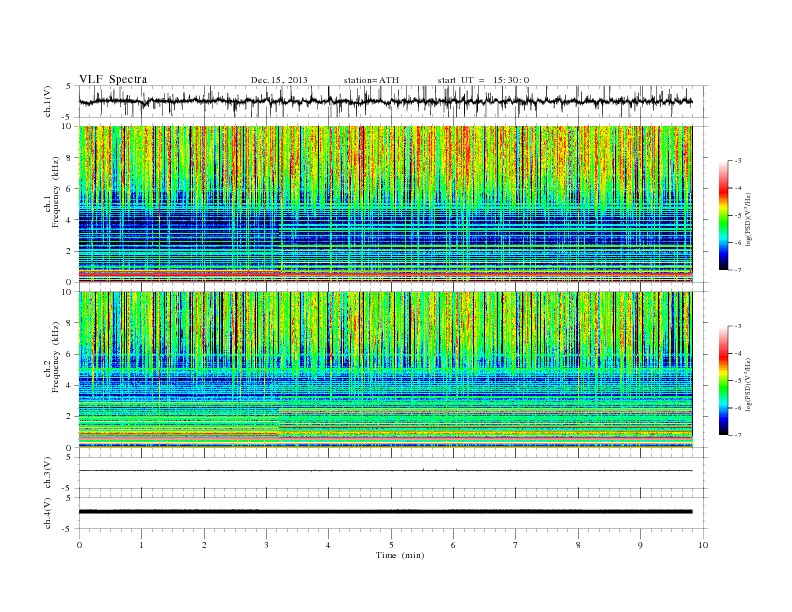792x612 pixels.
Task: Click time axis tick label "9"
Action: coord(640,545)
